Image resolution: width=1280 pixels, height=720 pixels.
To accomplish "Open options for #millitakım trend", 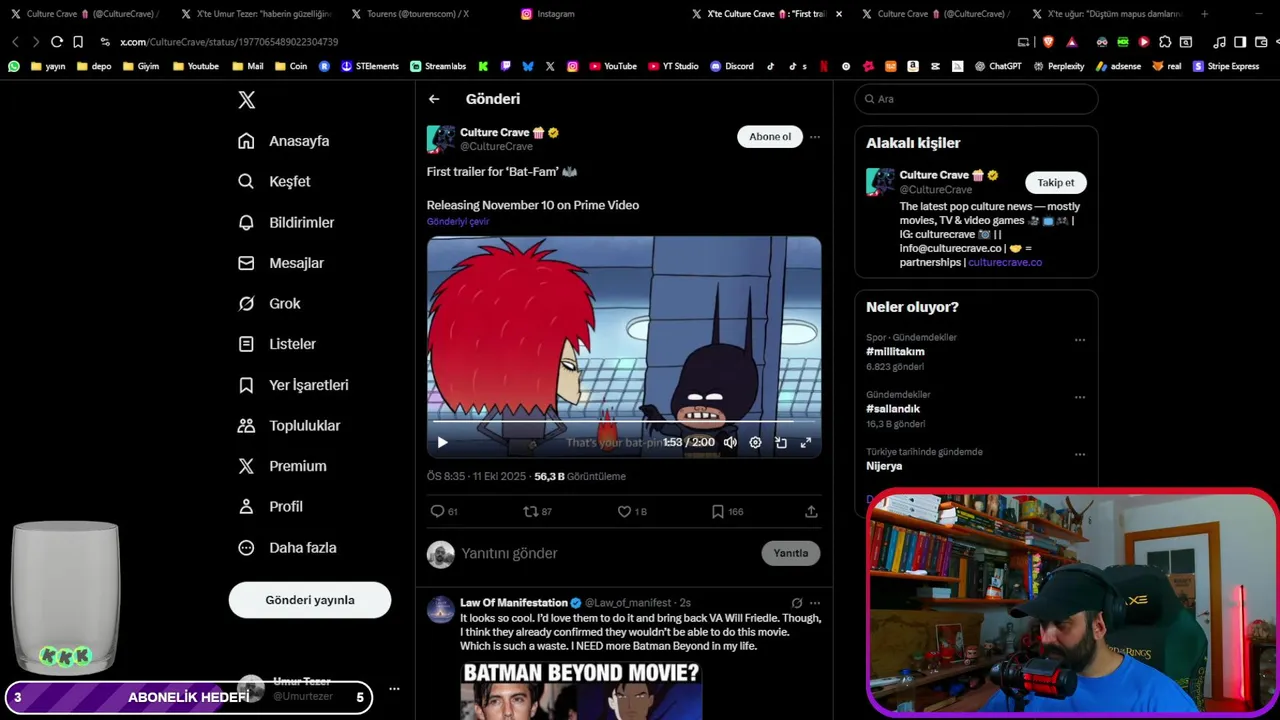I will tap(1080, 340).
